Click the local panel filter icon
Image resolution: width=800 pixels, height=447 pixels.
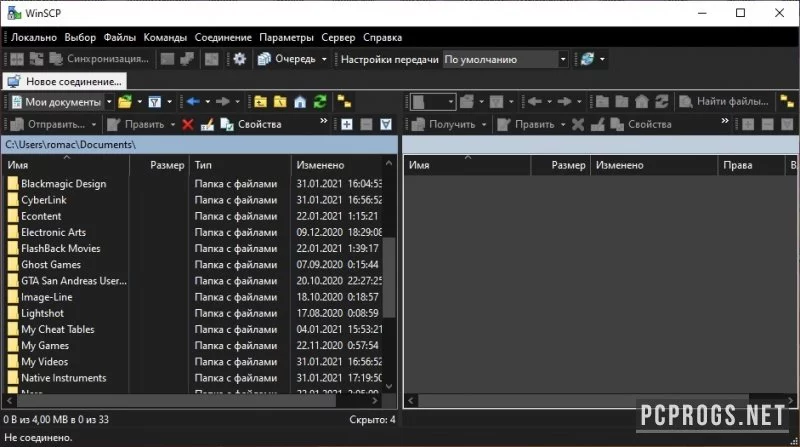[x=155, y=102]
